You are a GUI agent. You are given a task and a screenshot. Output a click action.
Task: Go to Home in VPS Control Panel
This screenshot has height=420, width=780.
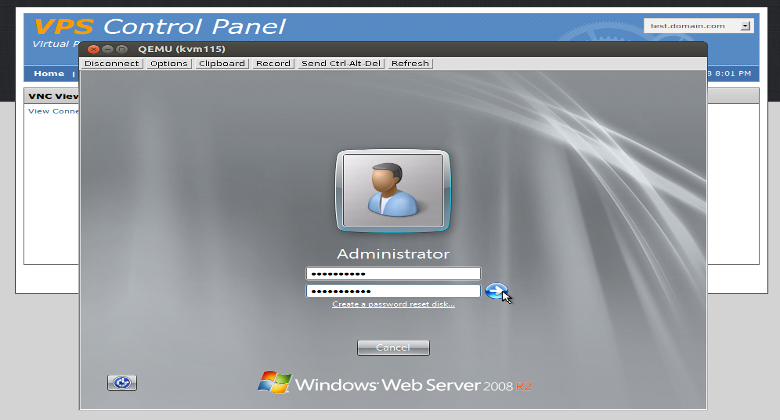click(x=49, y=74)
